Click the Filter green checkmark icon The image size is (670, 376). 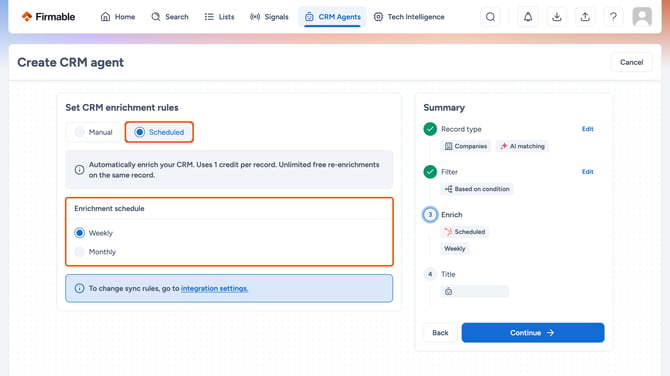430,172
